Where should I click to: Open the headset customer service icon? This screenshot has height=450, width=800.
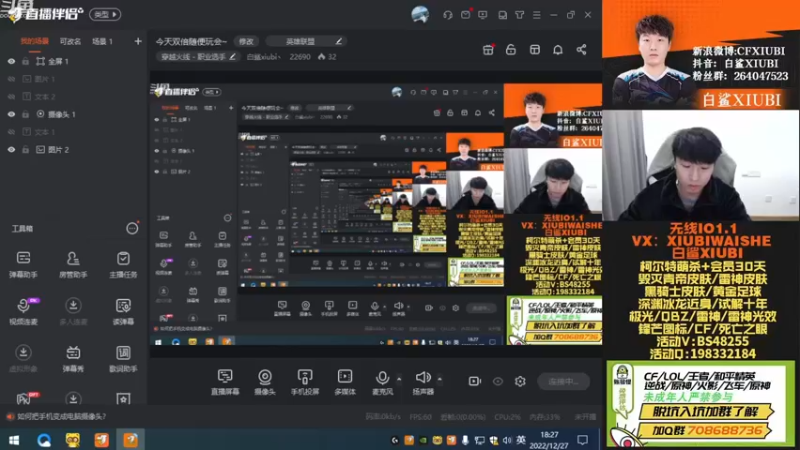[x=448, y=15]
